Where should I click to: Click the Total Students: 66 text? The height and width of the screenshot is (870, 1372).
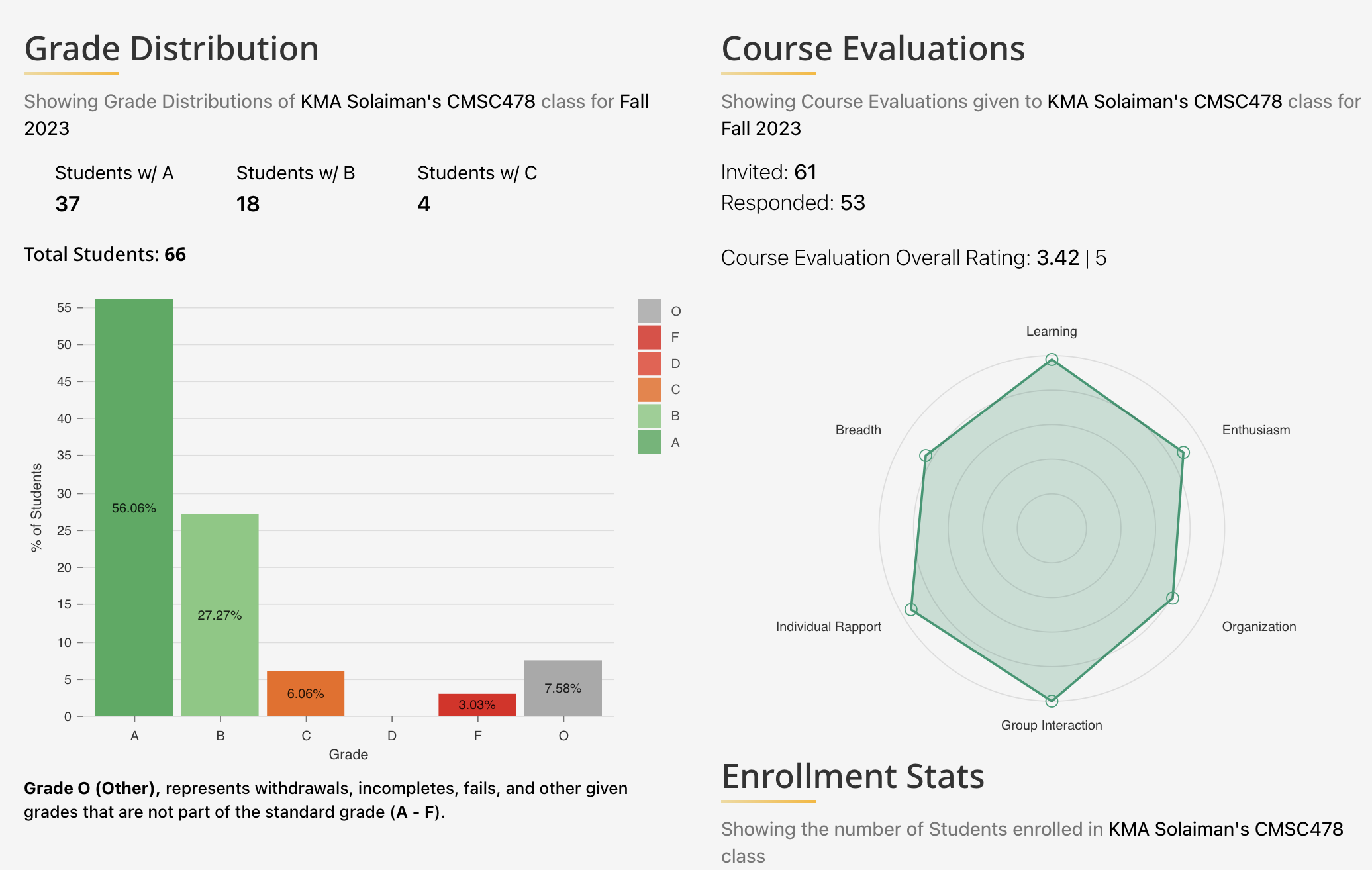tap(105, 254)
